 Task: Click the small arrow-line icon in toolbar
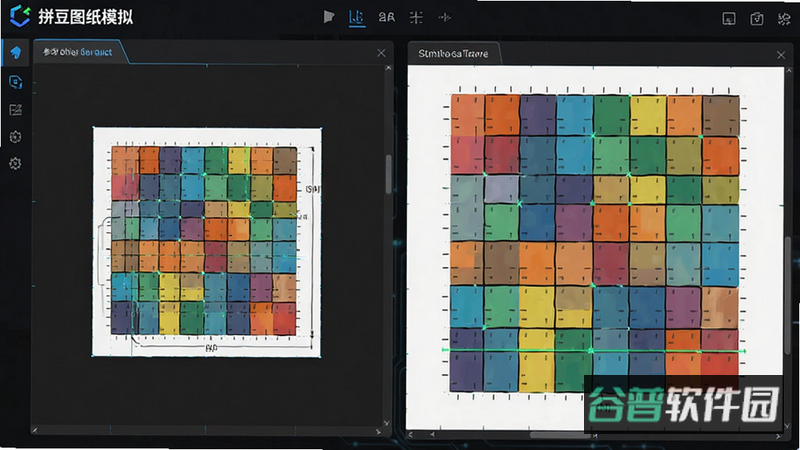pos(444,18)
